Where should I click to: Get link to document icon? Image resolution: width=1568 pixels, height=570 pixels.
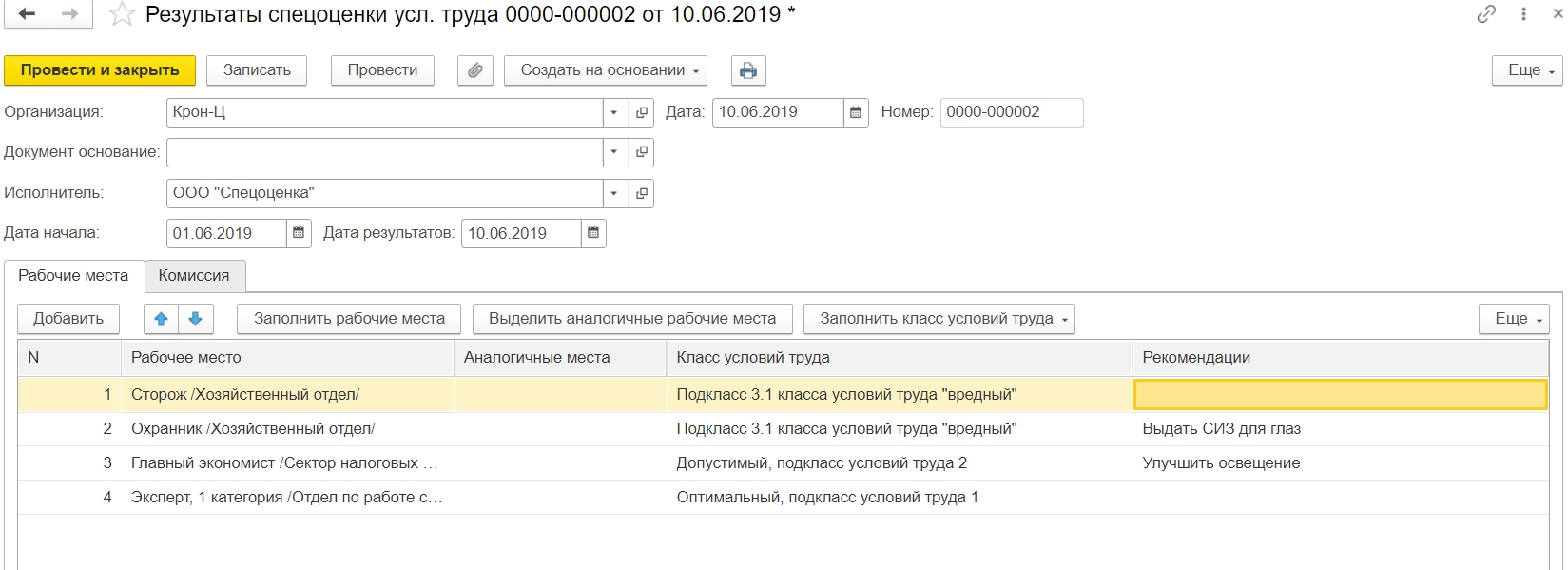point(1486,14)
